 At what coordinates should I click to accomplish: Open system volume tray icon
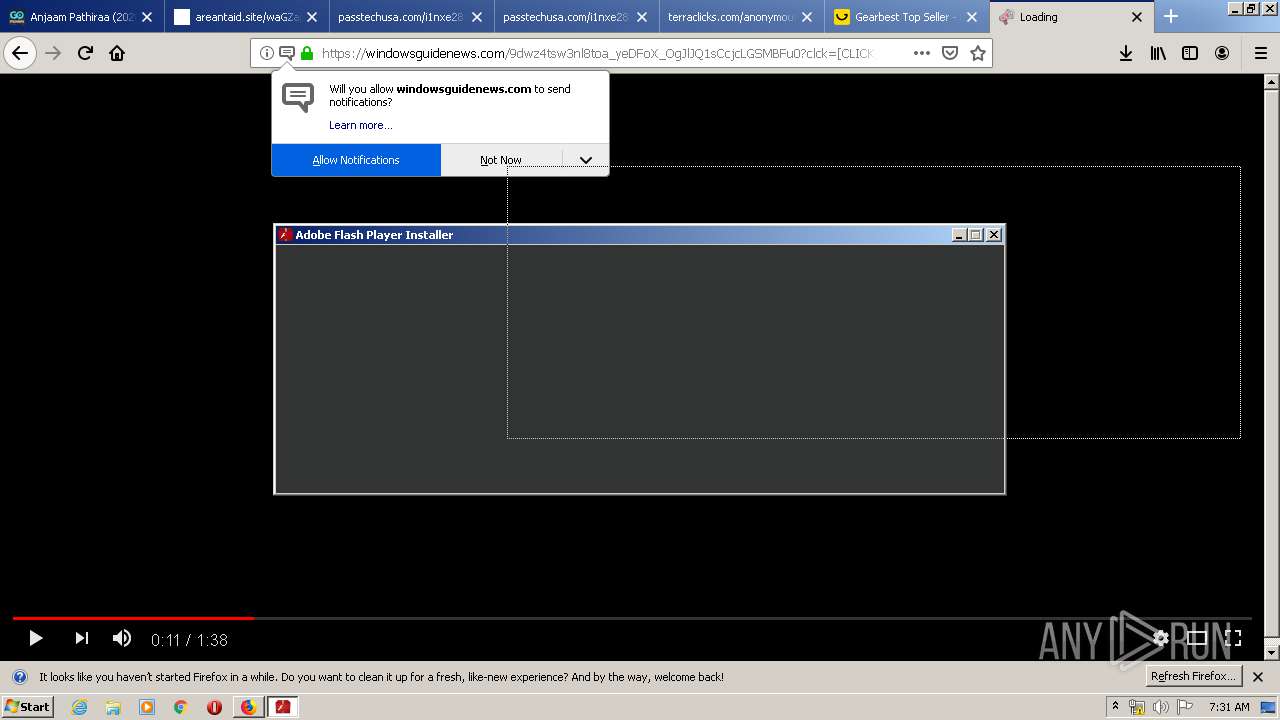(1161, 707)
